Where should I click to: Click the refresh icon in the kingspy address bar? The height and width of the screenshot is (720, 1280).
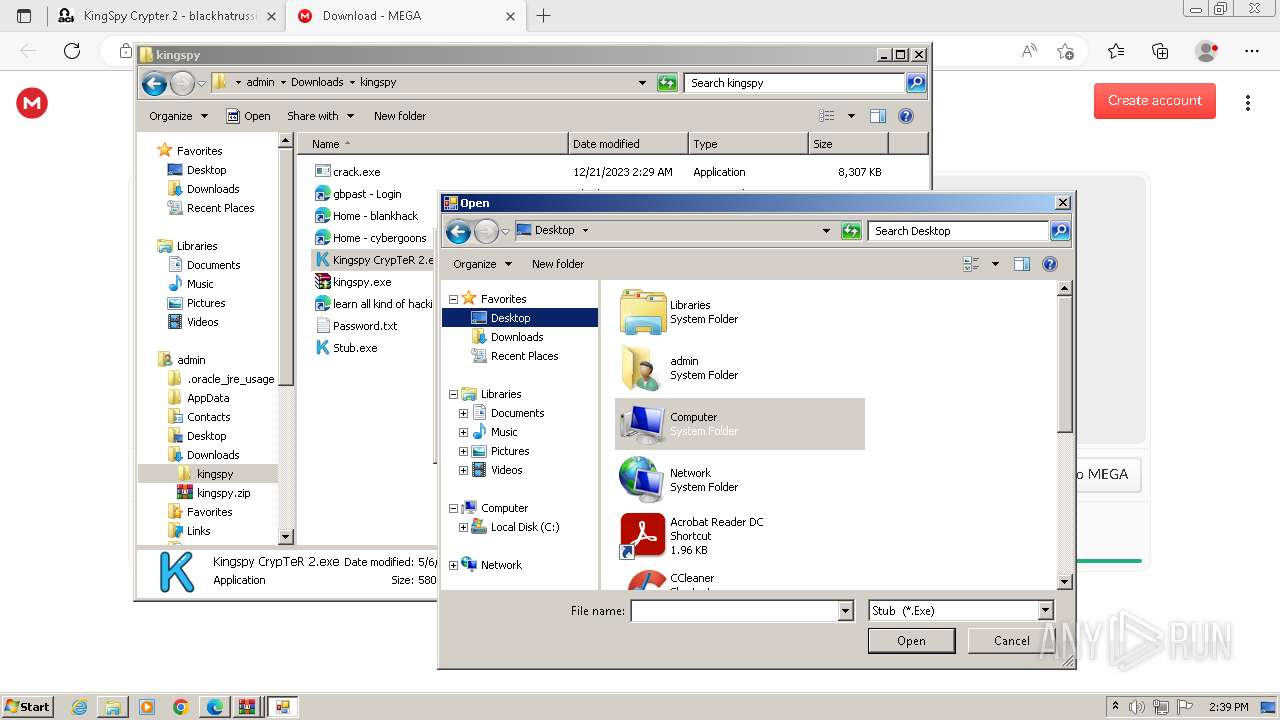coord(667,83)
